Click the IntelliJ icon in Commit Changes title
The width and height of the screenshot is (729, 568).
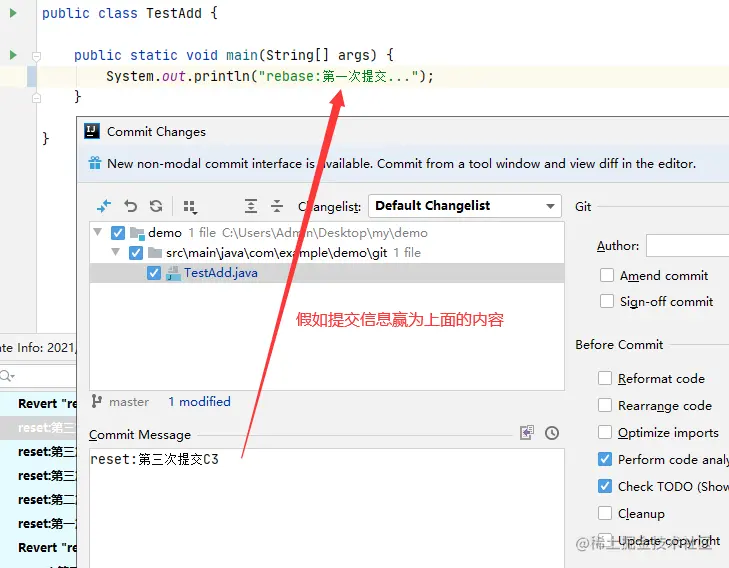[x=92, y=132]
